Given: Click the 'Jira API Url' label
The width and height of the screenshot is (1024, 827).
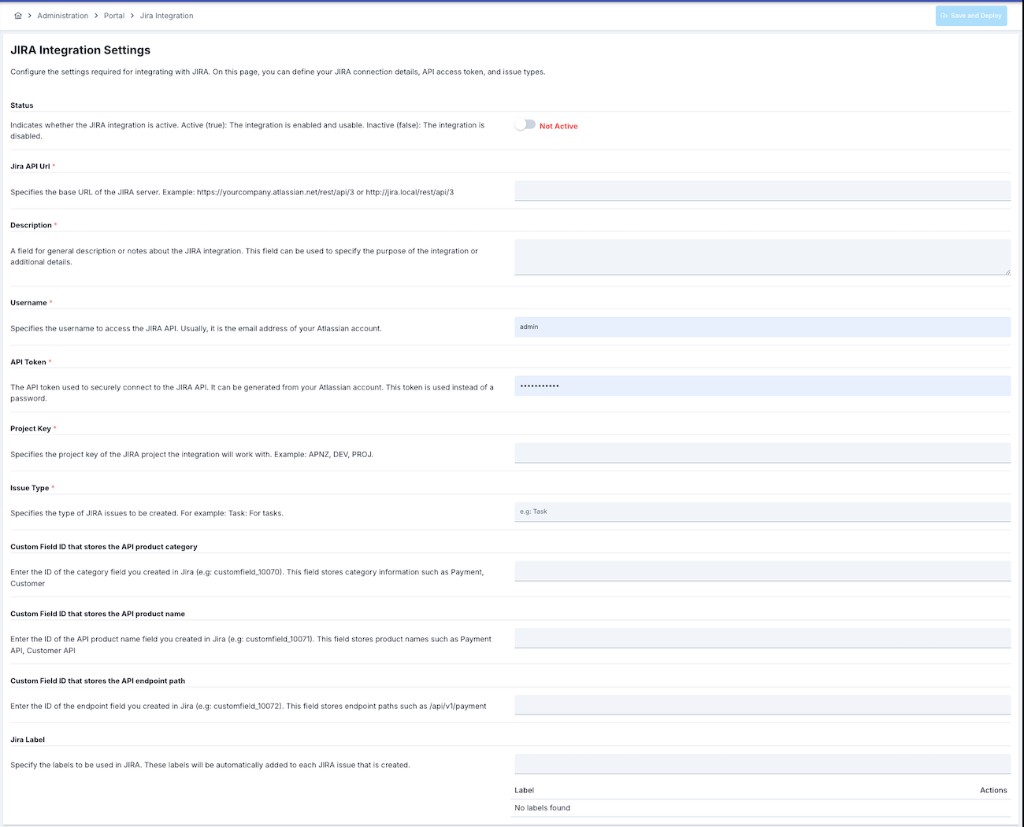Looking at the screenshot, I should click(30, 166).
